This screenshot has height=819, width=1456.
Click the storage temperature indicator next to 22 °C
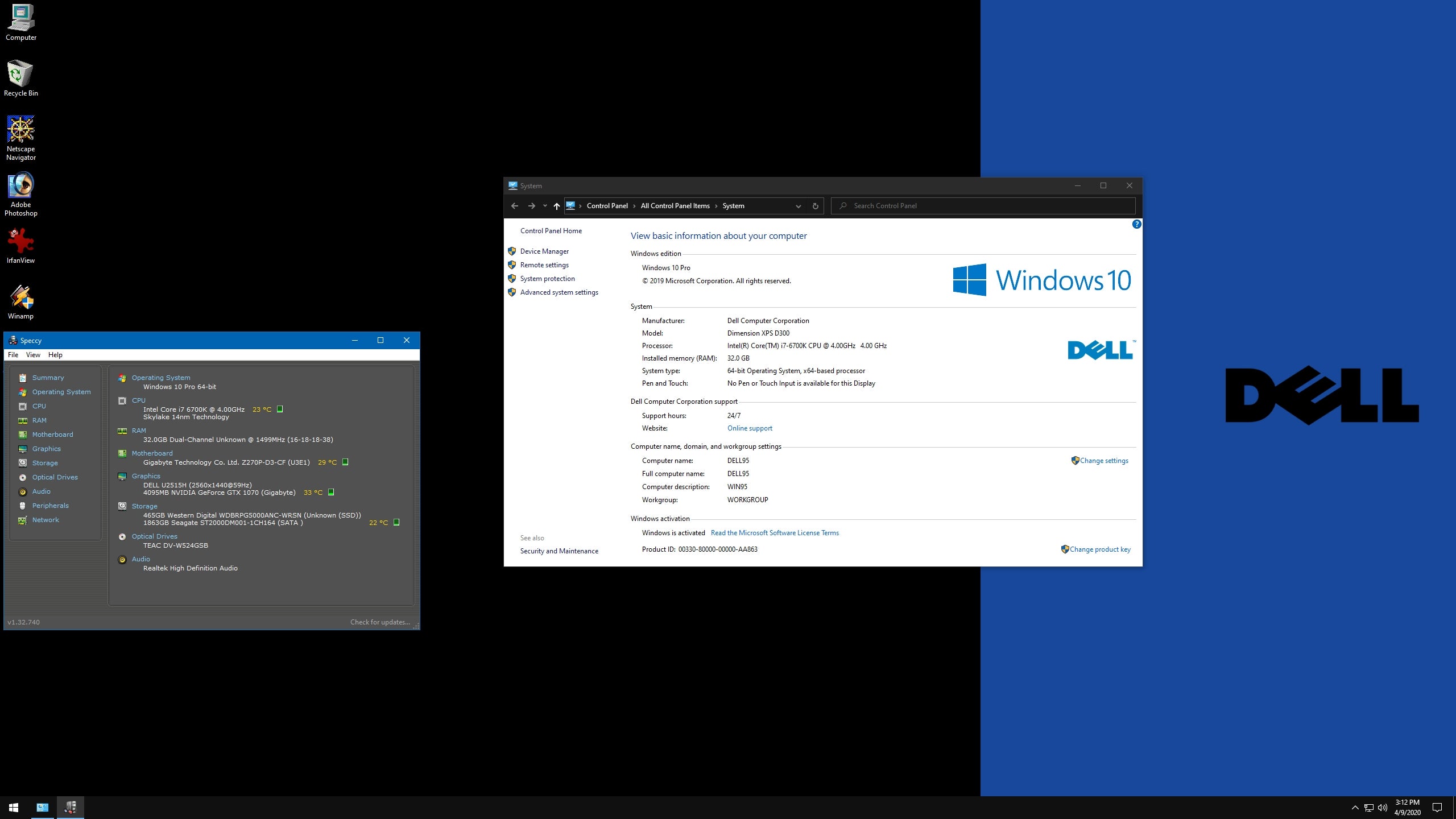point(396,522)
